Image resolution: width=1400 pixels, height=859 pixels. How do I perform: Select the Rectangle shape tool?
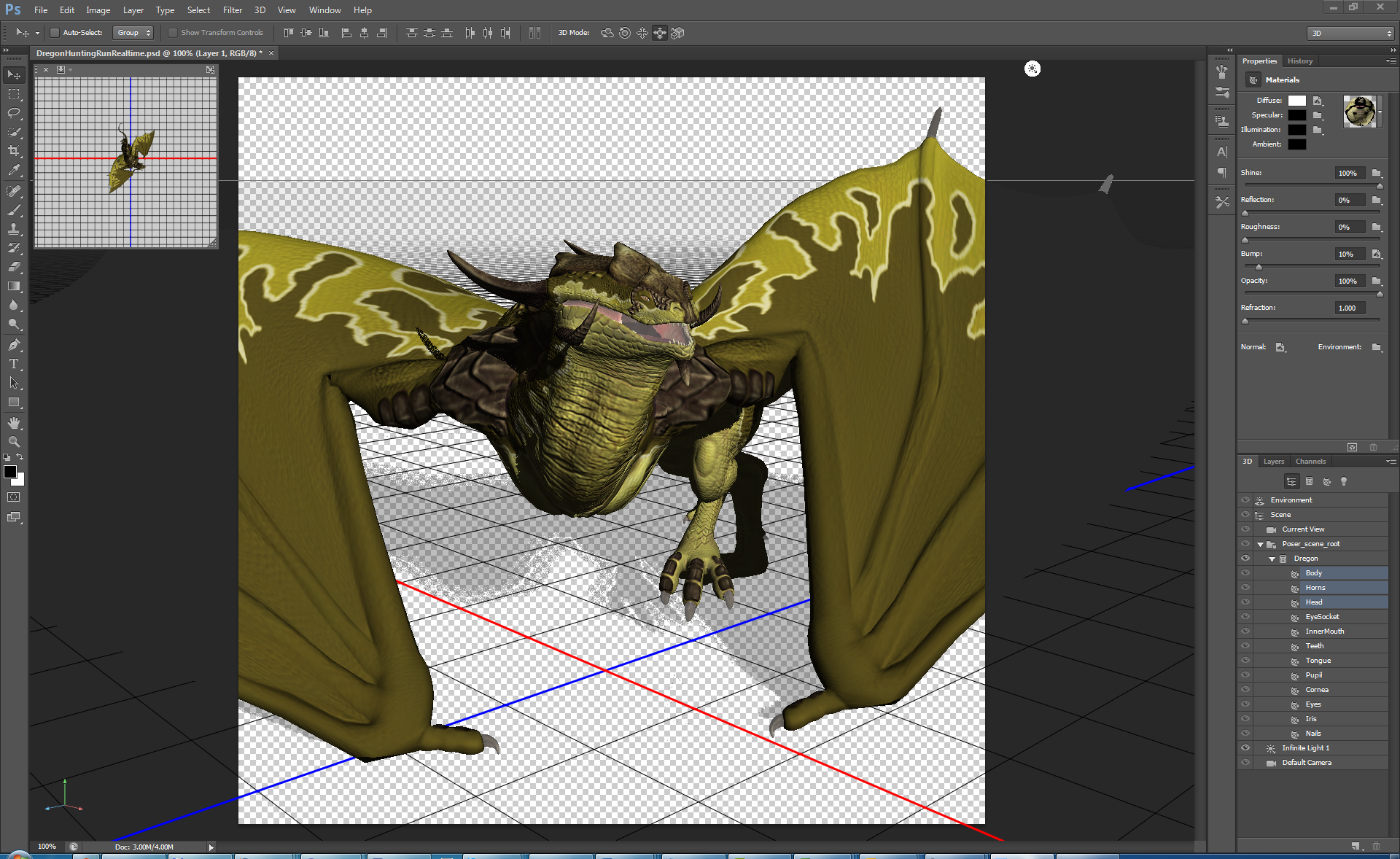coord(14,402)
